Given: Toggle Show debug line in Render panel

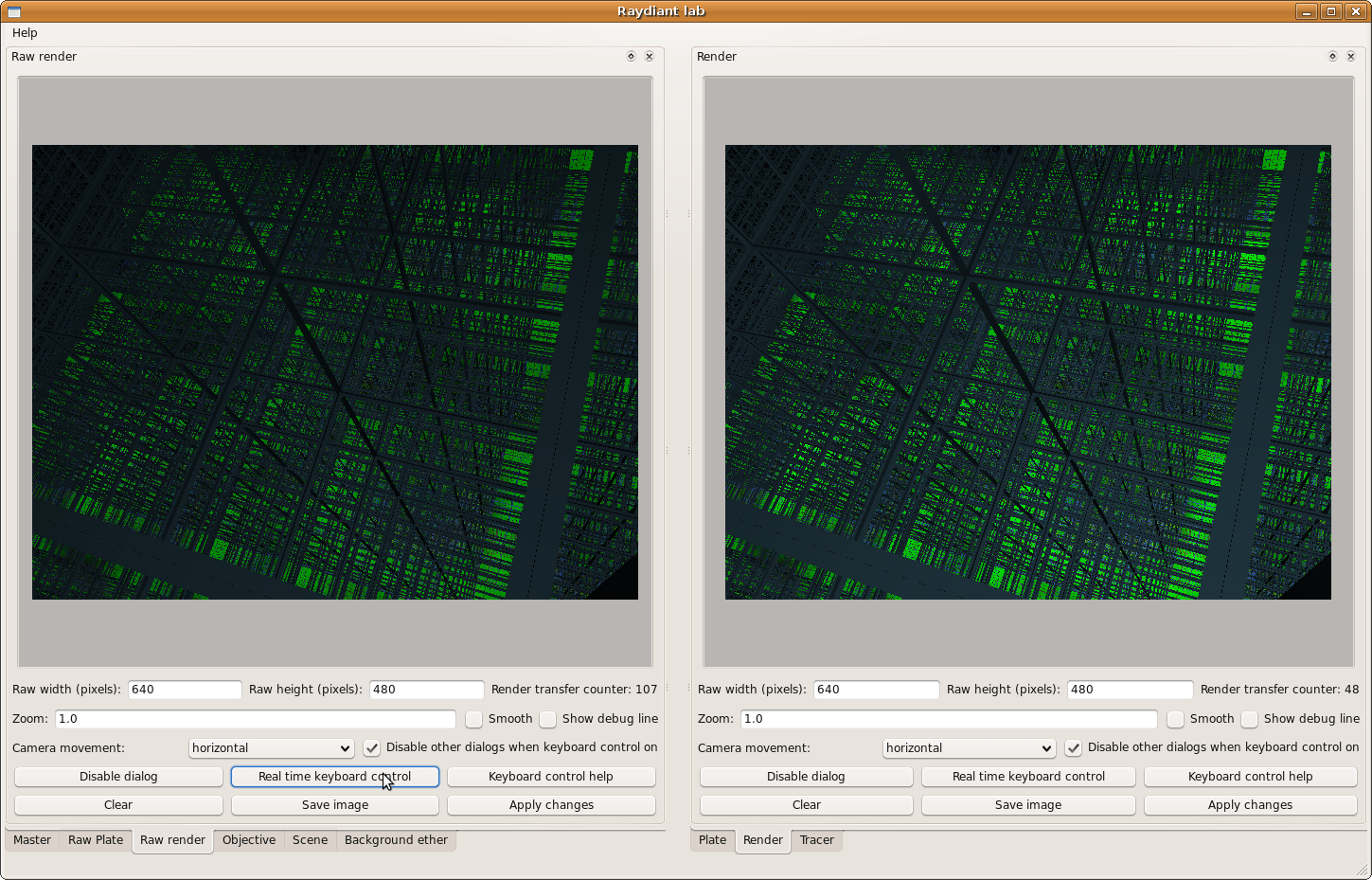Looking at the screenshot, I should click(x=1250, y=719).
